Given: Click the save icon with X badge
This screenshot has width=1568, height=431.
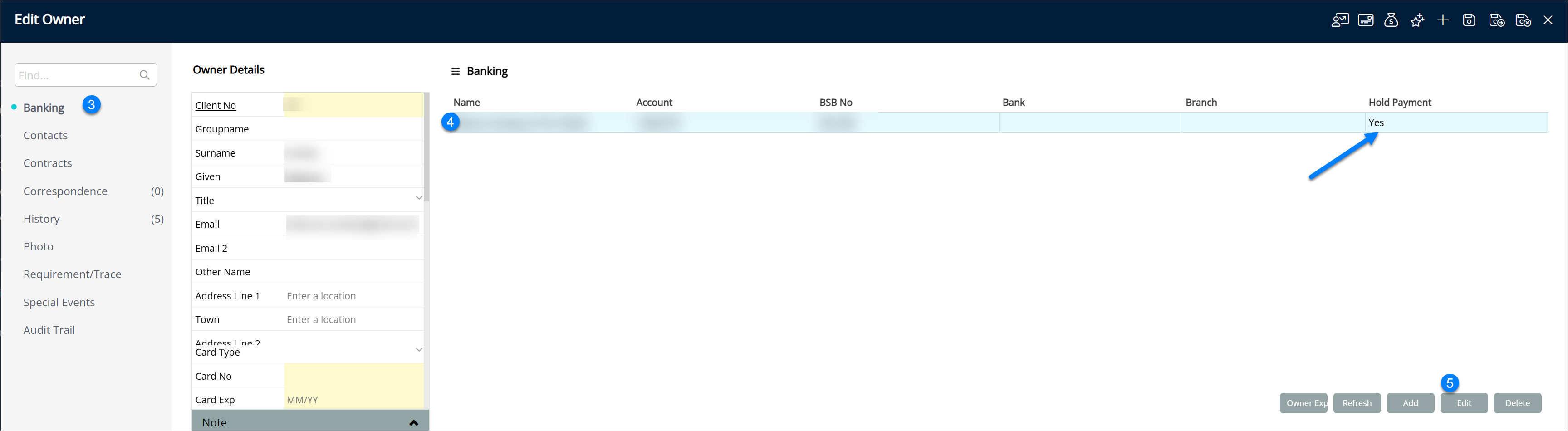Looking at the screenshot, I should tap(1523, 20).
